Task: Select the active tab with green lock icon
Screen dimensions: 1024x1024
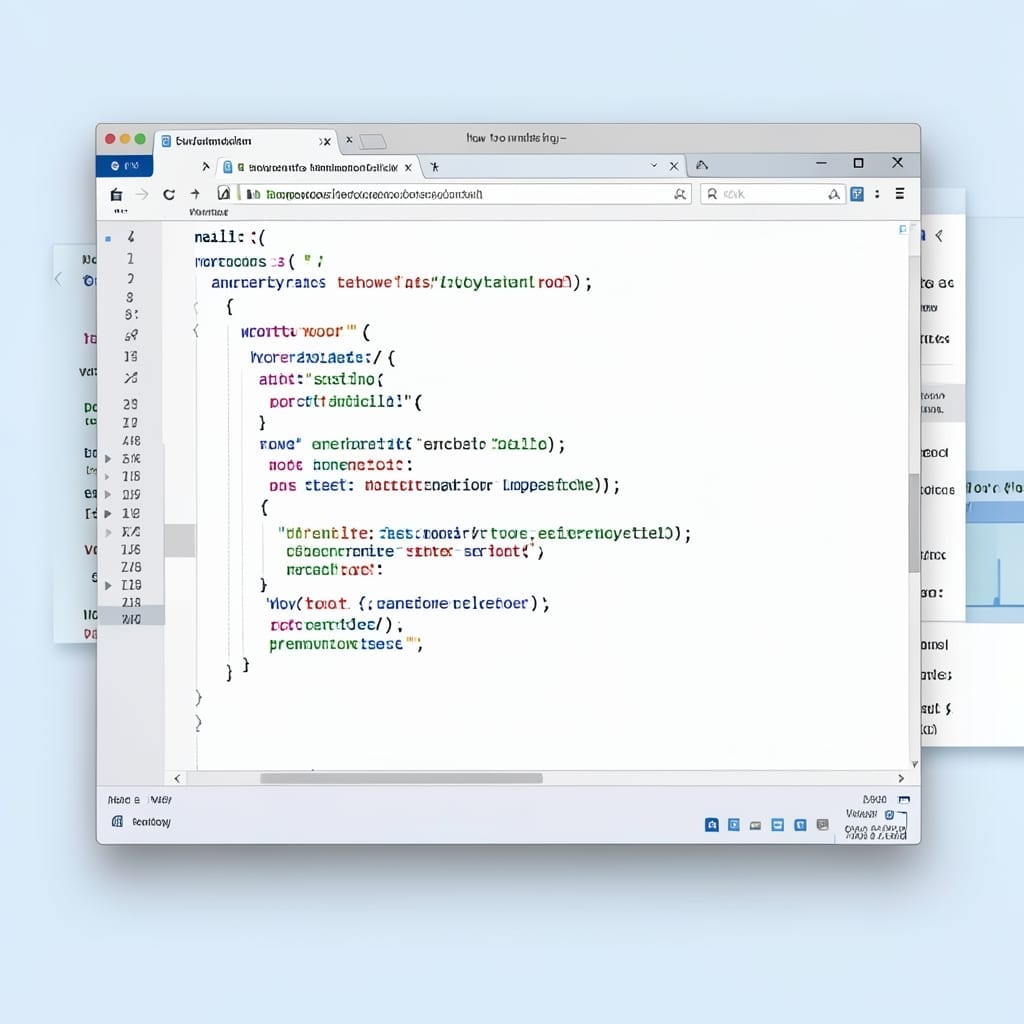Action: click(318, 167)
